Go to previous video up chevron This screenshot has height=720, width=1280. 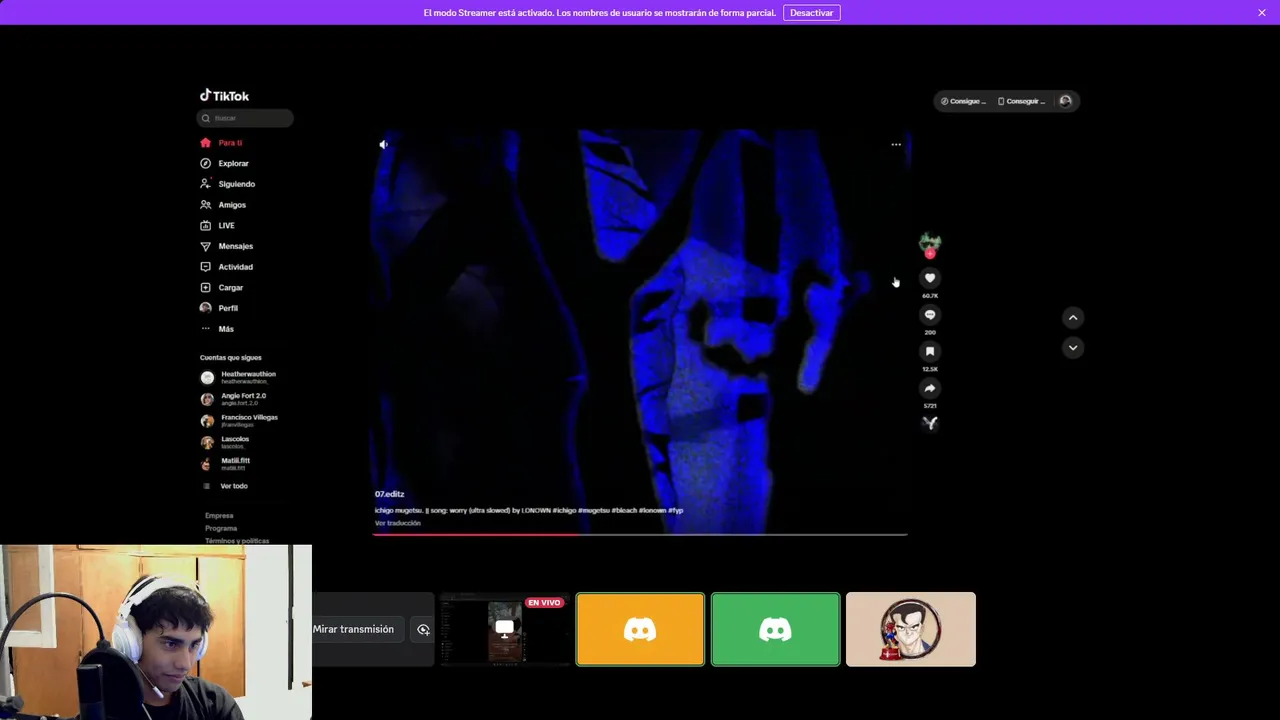pyautogui.click(x=1073, y=318)
